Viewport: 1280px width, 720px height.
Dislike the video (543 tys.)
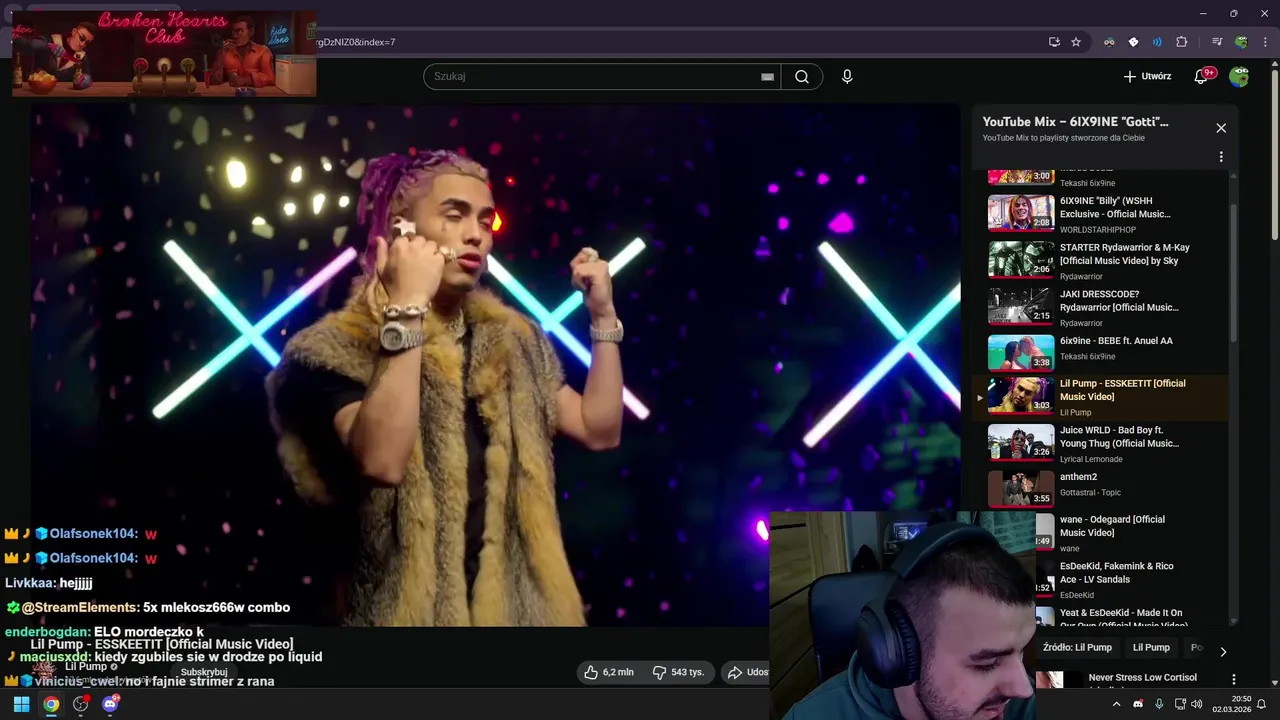(678, 672)
